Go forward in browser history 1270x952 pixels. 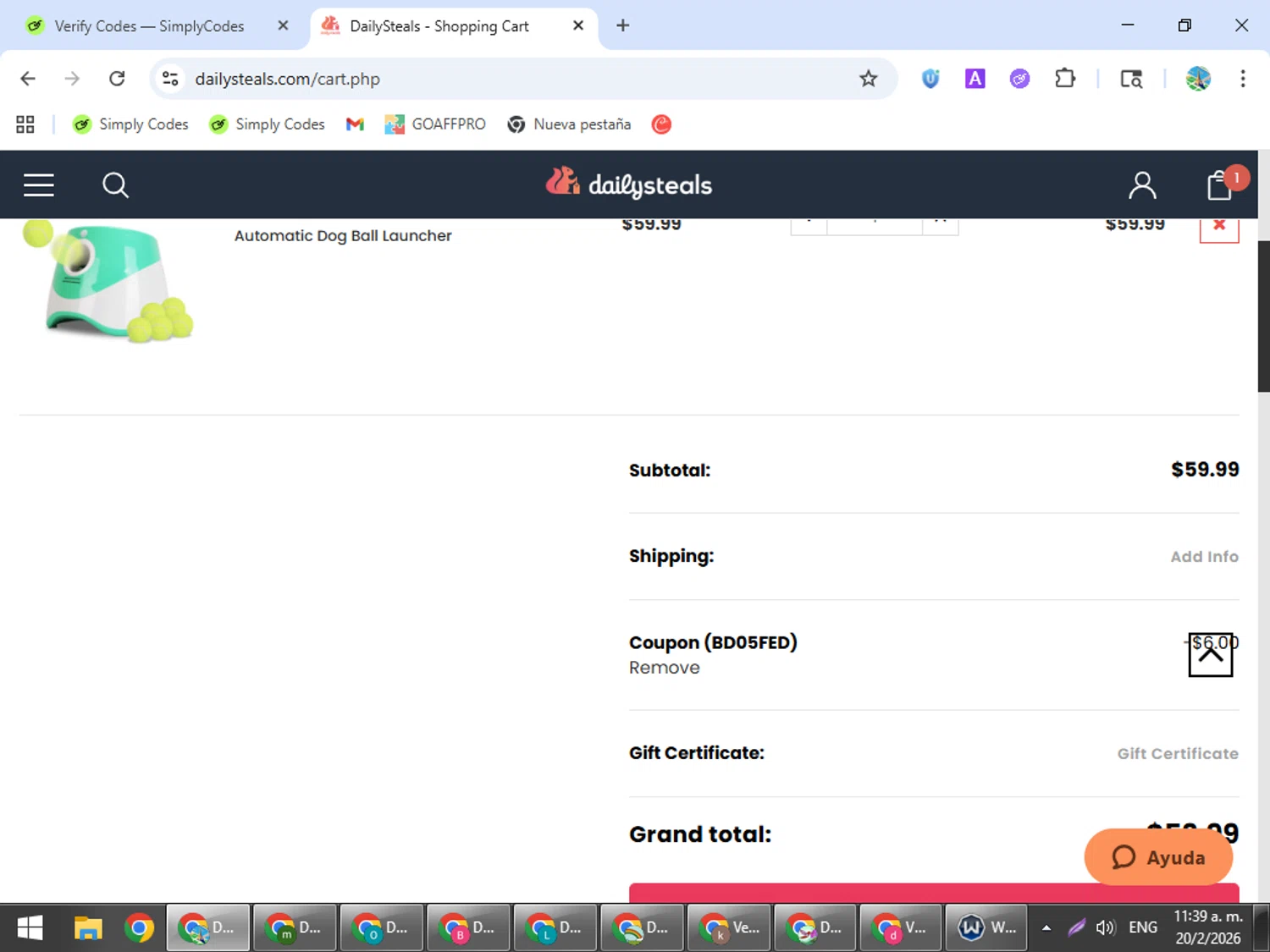coord(72,79)
